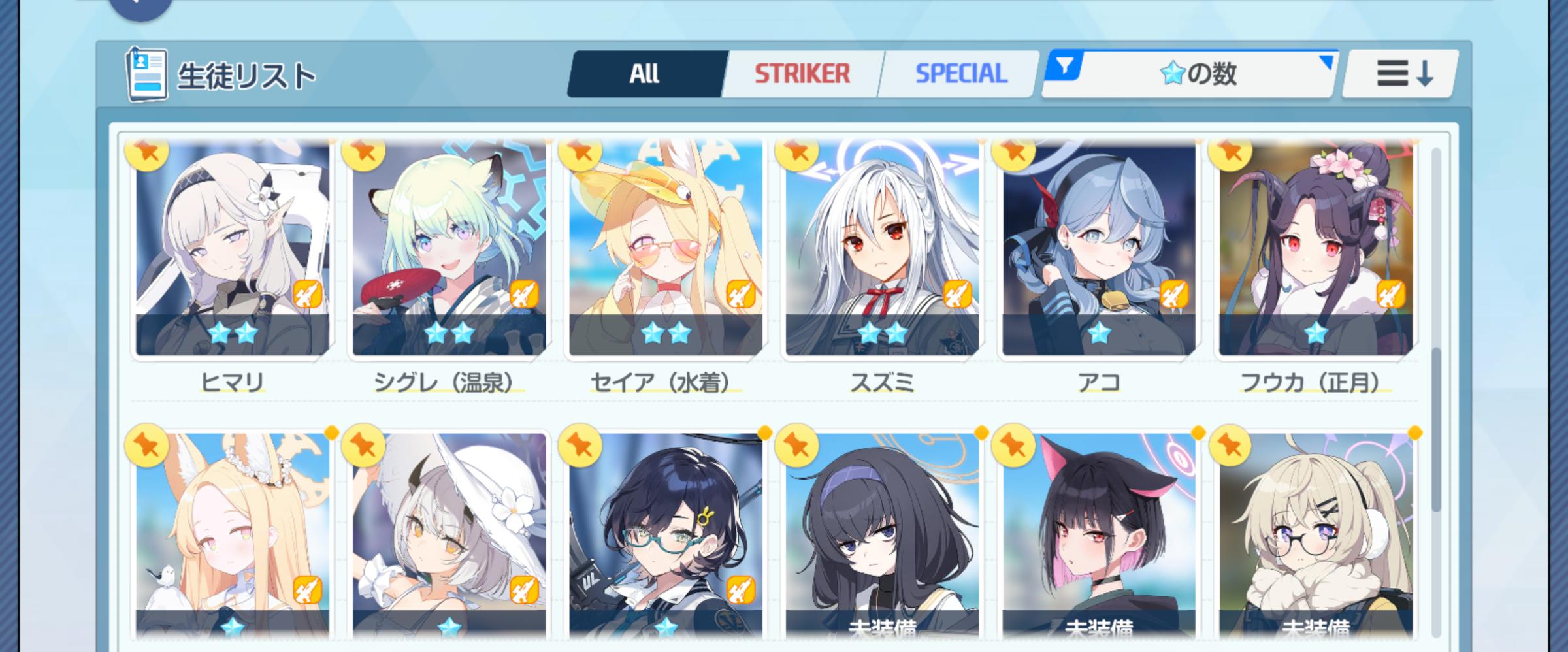Switch to the SPECIAL tab

[x=960, y=74]
